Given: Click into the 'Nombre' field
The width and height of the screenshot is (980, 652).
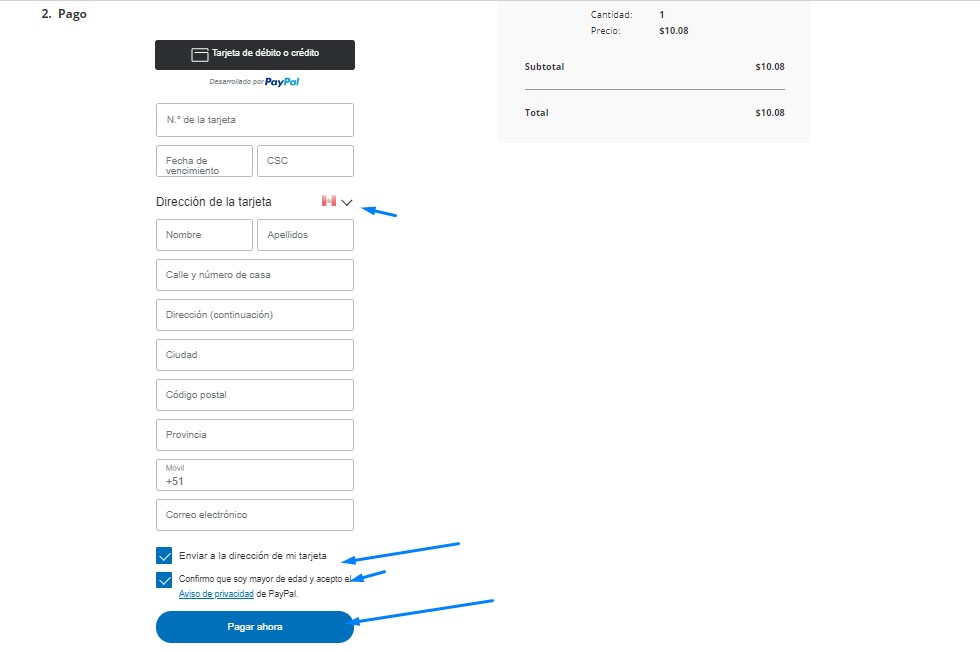Looking at the screenshot, I should (204, 235).
